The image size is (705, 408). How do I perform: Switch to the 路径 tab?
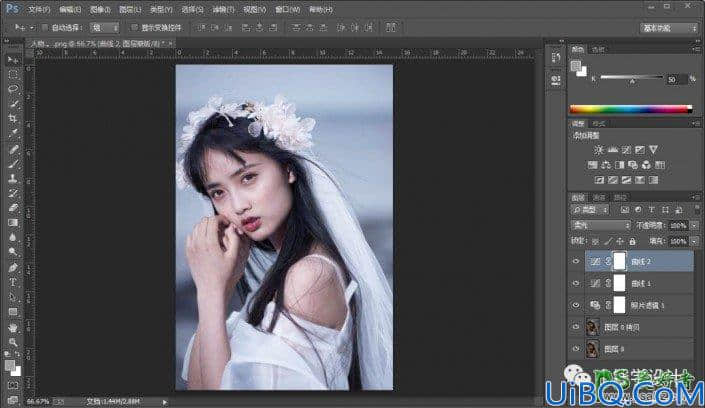tap(620, 197)
